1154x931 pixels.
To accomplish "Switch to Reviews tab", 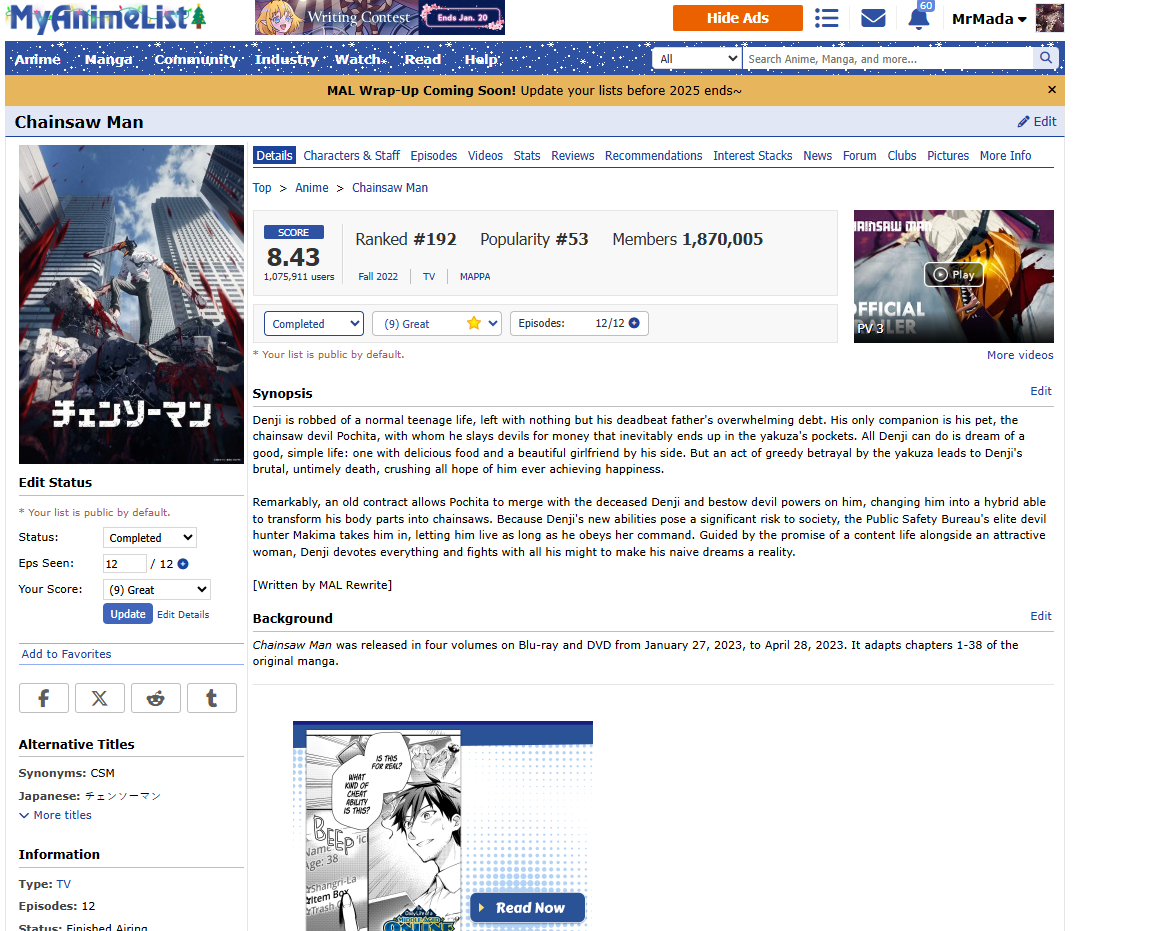I will click(x=573, y=155).
